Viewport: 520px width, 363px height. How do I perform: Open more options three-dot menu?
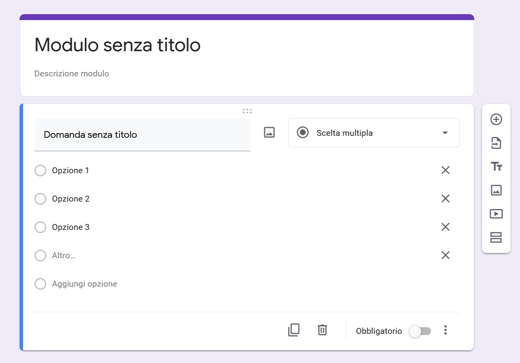coord(445,330)
